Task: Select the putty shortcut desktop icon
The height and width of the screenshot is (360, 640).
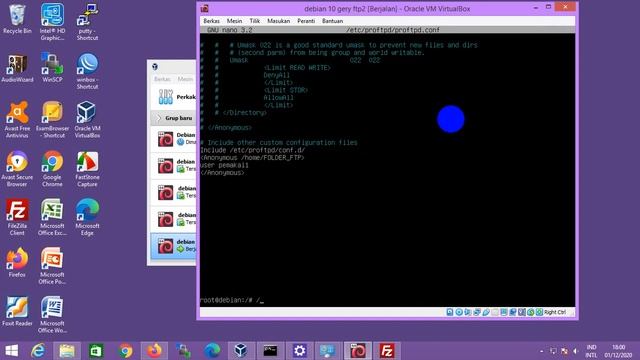Action: (x=87, y=22)
